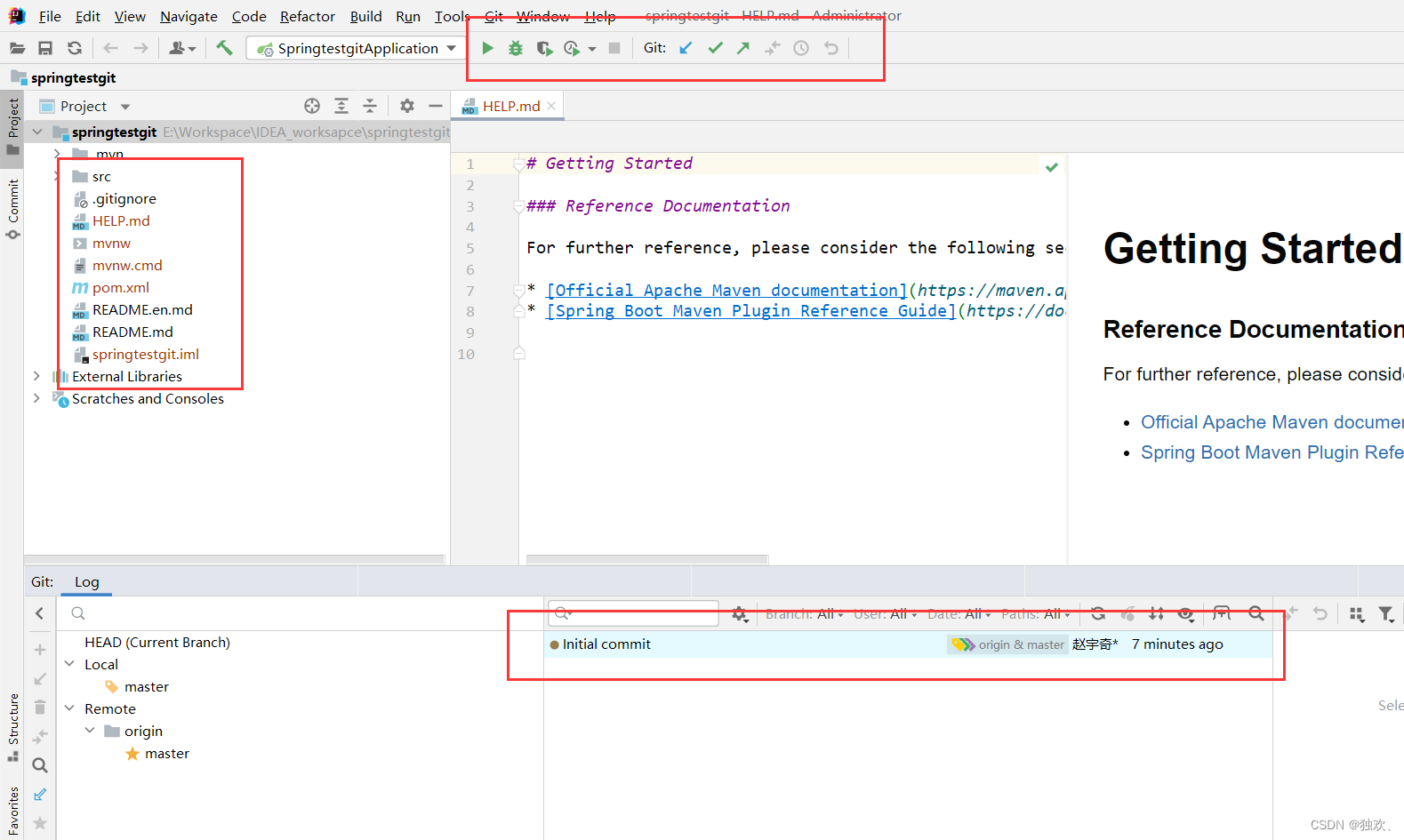Viewport: 1404px width, 840px height.
Task: Expand the External Libraries node
Action: pyautogui.click(x=36, y=376)
